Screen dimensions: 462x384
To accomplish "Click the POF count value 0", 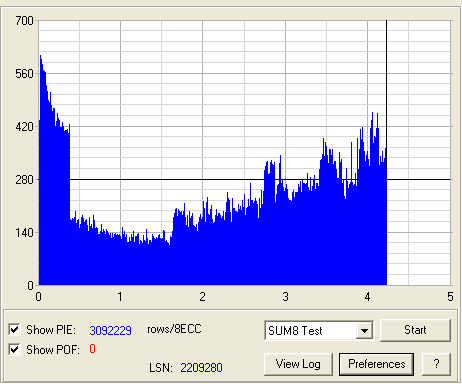I will (92, 349).
